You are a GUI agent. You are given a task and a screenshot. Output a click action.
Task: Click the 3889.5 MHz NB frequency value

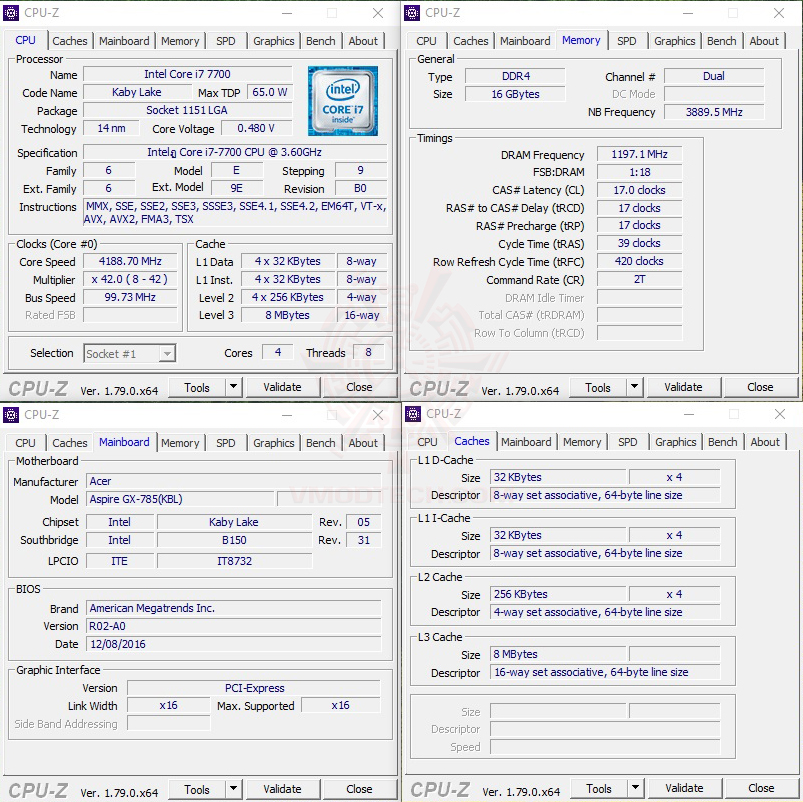click(714, 112)
